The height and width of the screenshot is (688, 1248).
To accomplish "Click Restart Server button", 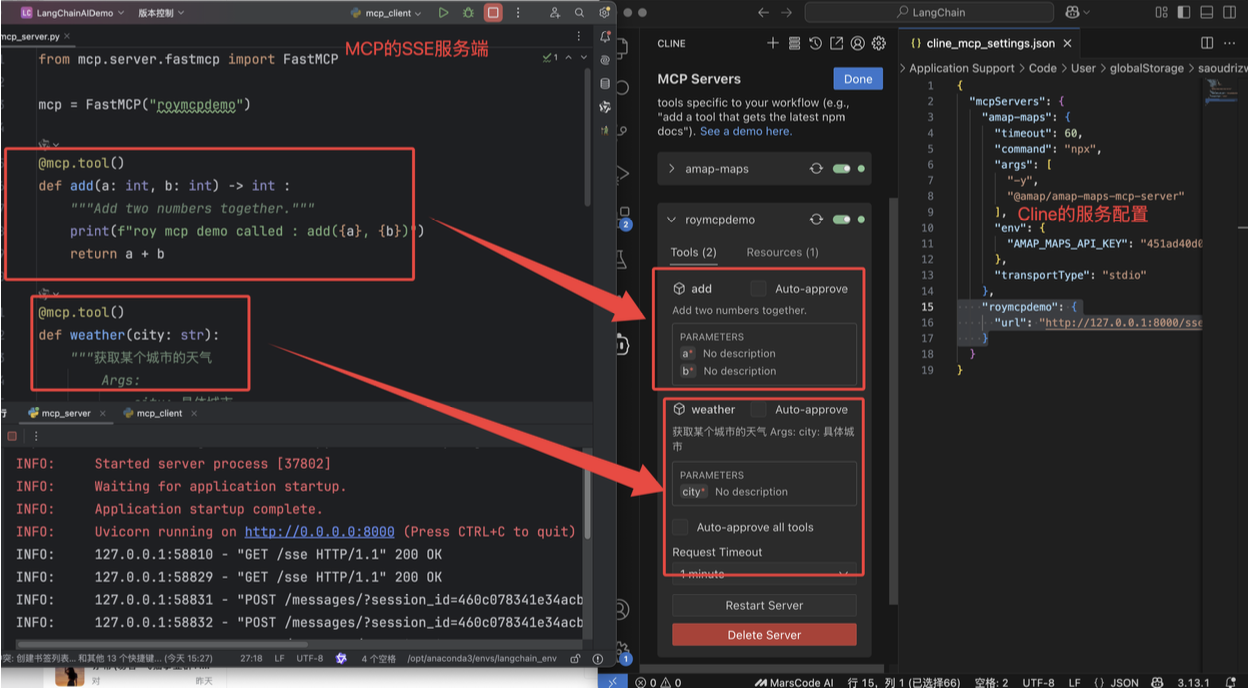I will [764, 605].
